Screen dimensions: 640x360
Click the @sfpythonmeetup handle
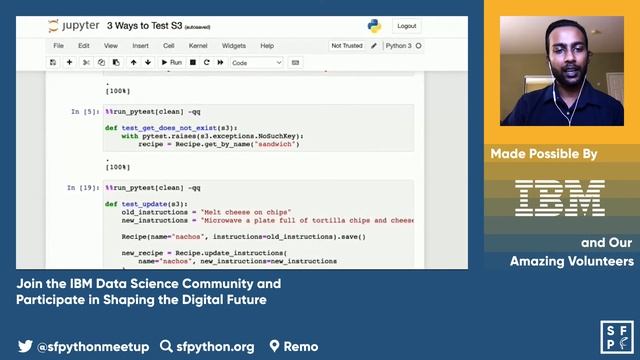[x=93, y=347]
